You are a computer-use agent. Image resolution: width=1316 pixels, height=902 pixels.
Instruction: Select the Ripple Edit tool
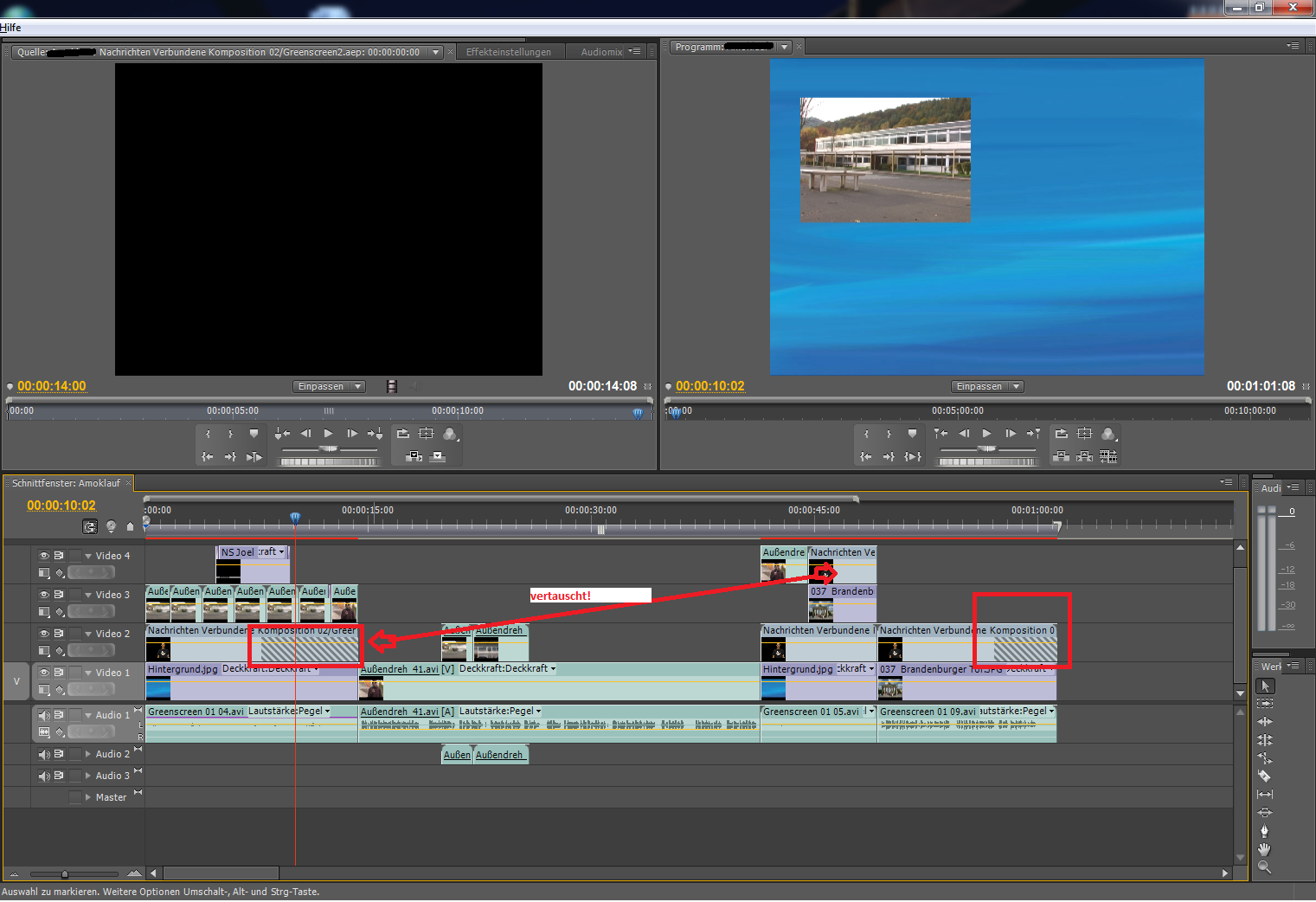point(1264,721)
